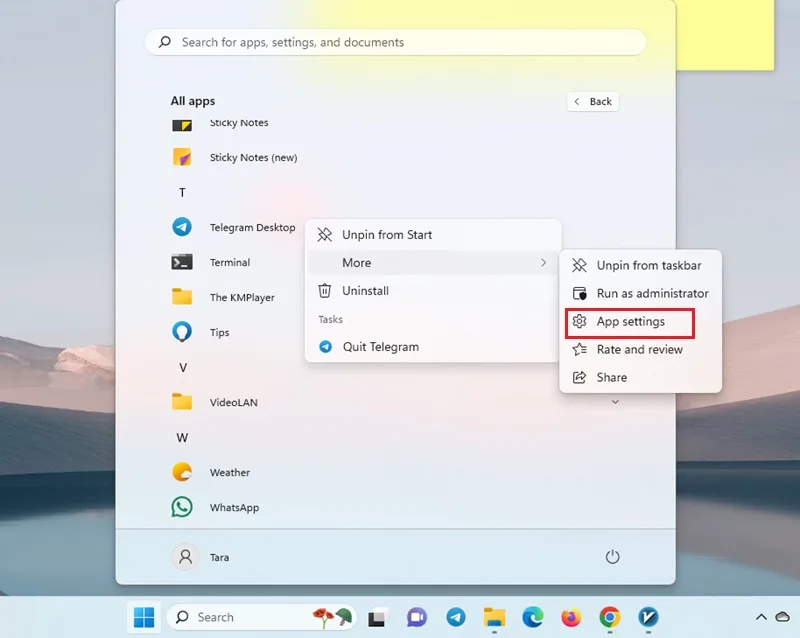Expand the VideoLAN folder chevron
The height and width of the screenshot is (638, 800).
pos(615,402)
